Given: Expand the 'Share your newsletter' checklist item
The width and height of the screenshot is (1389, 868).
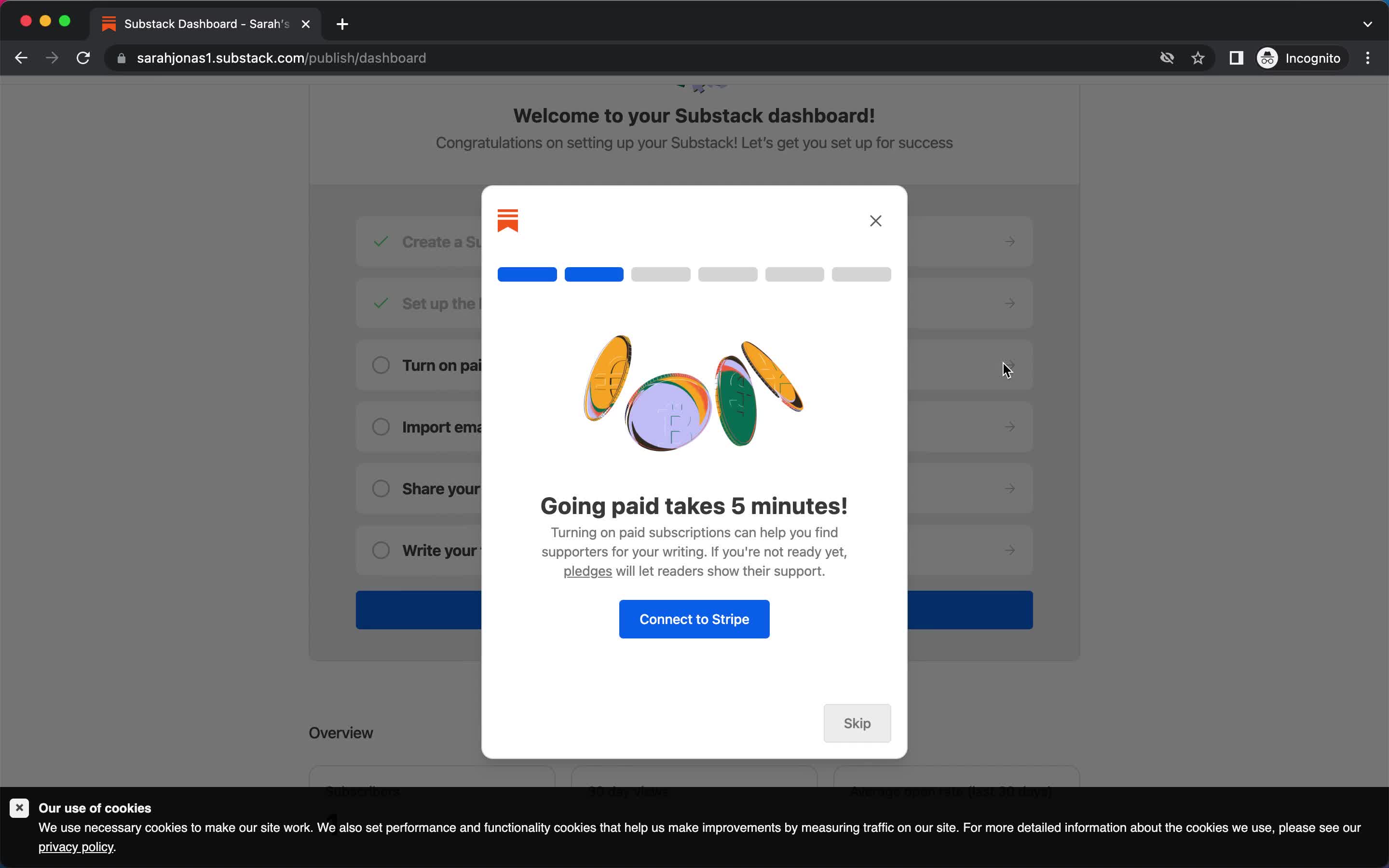Looking at the screenshot, I should [1010, 488].
